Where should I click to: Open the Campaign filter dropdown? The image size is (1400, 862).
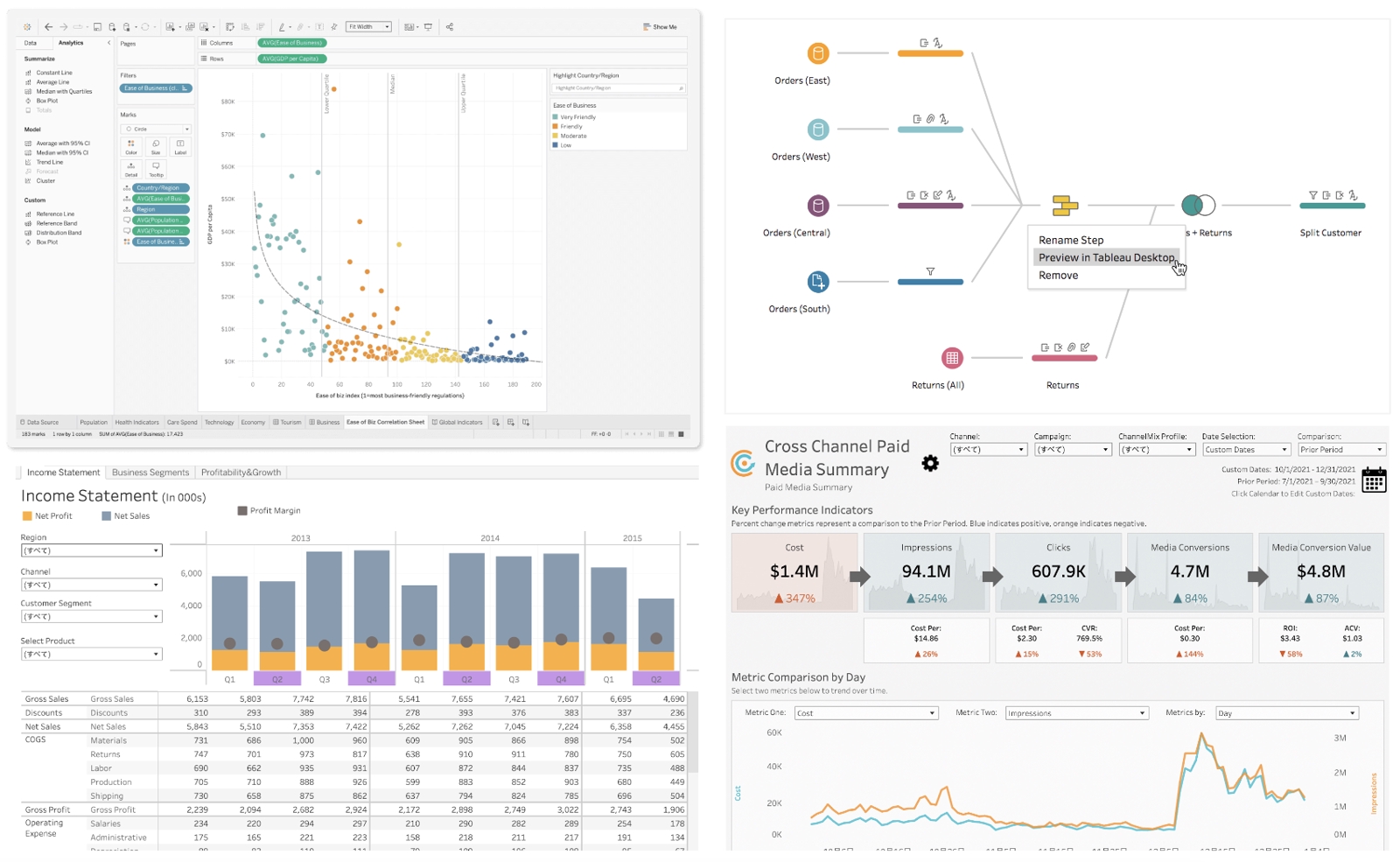pos(1073,450)
